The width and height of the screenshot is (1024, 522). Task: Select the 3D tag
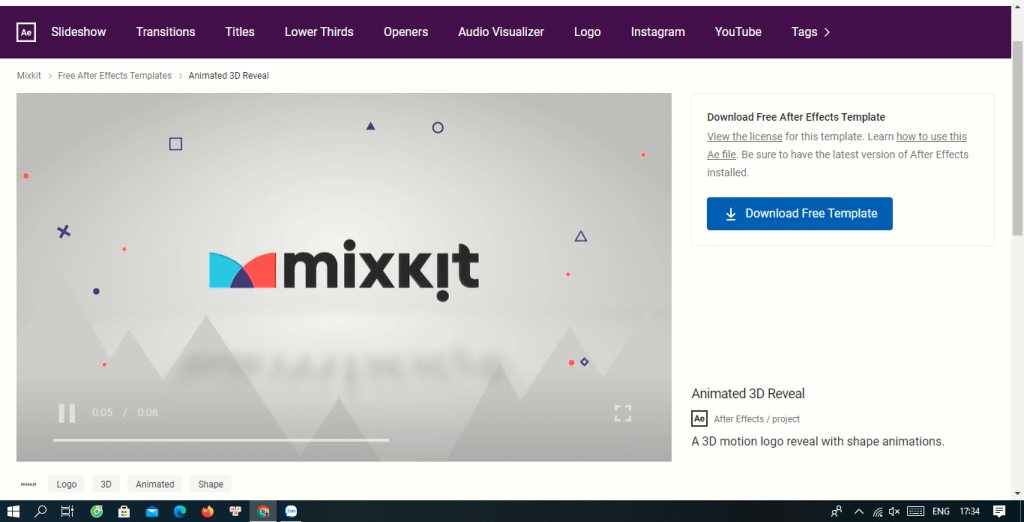pyautogui.click(x=106, y=484)
